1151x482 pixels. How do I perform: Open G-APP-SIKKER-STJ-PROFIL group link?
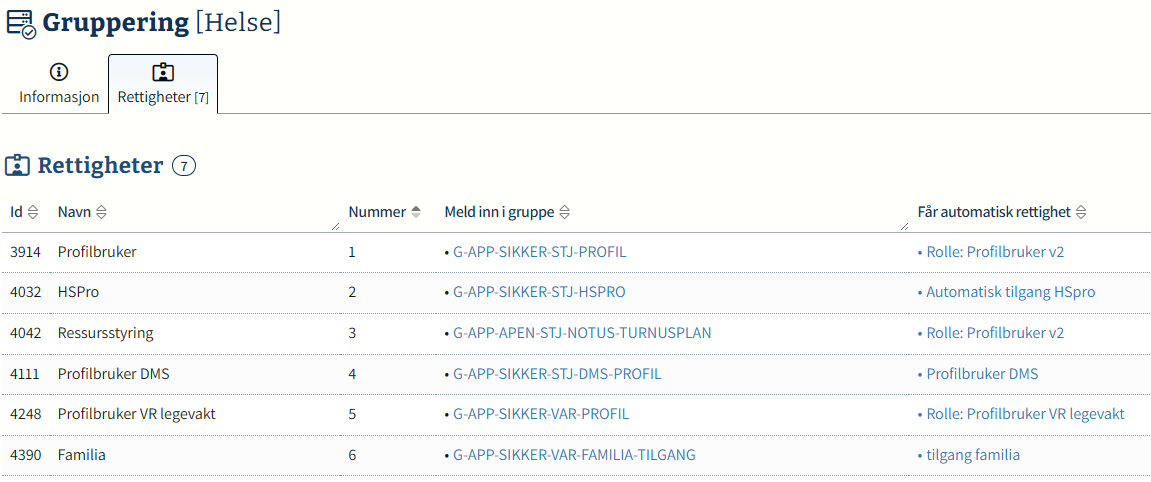pos(539,252)
